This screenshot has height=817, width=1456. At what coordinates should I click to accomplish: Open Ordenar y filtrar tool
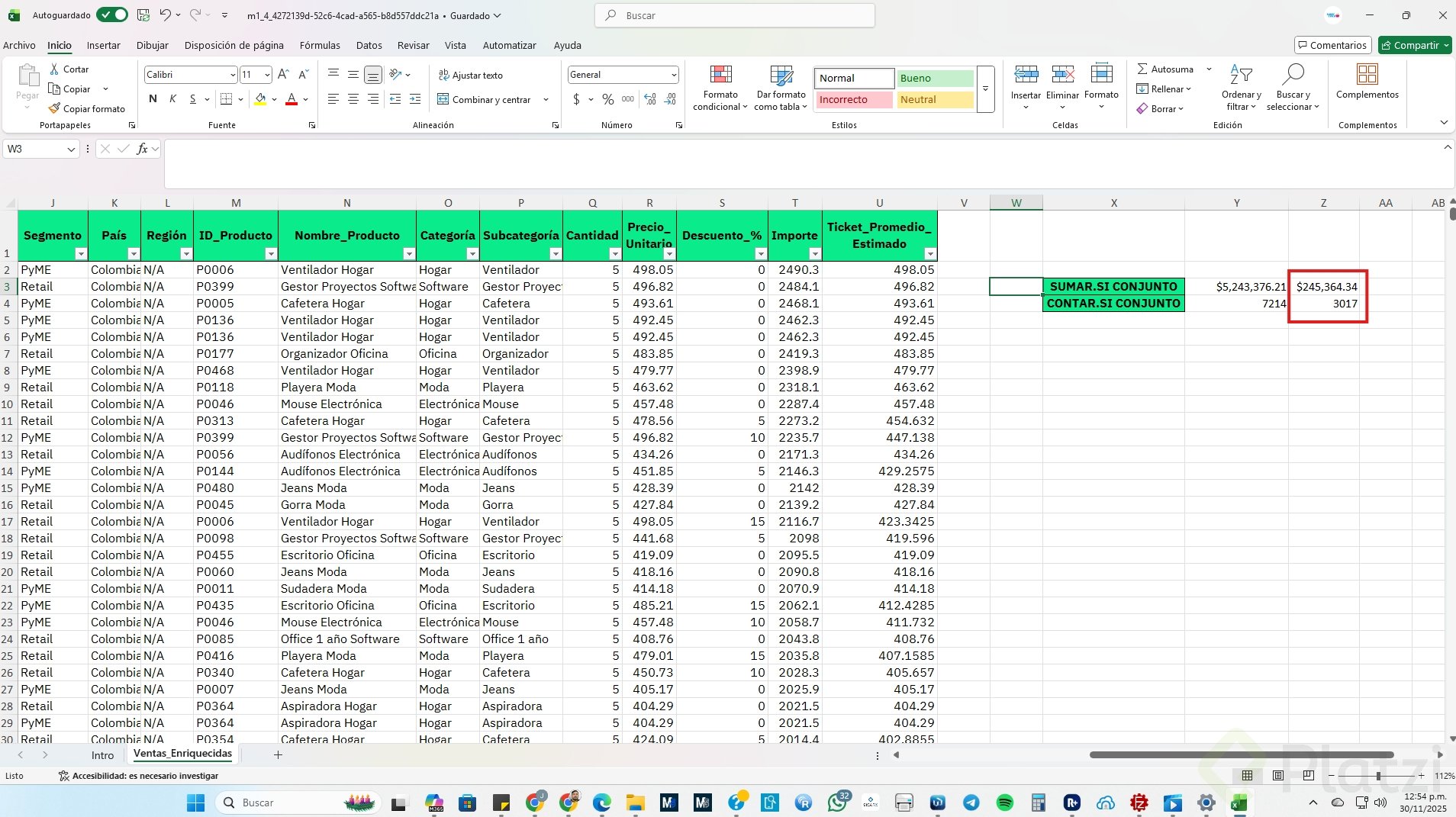(1241, 88)
